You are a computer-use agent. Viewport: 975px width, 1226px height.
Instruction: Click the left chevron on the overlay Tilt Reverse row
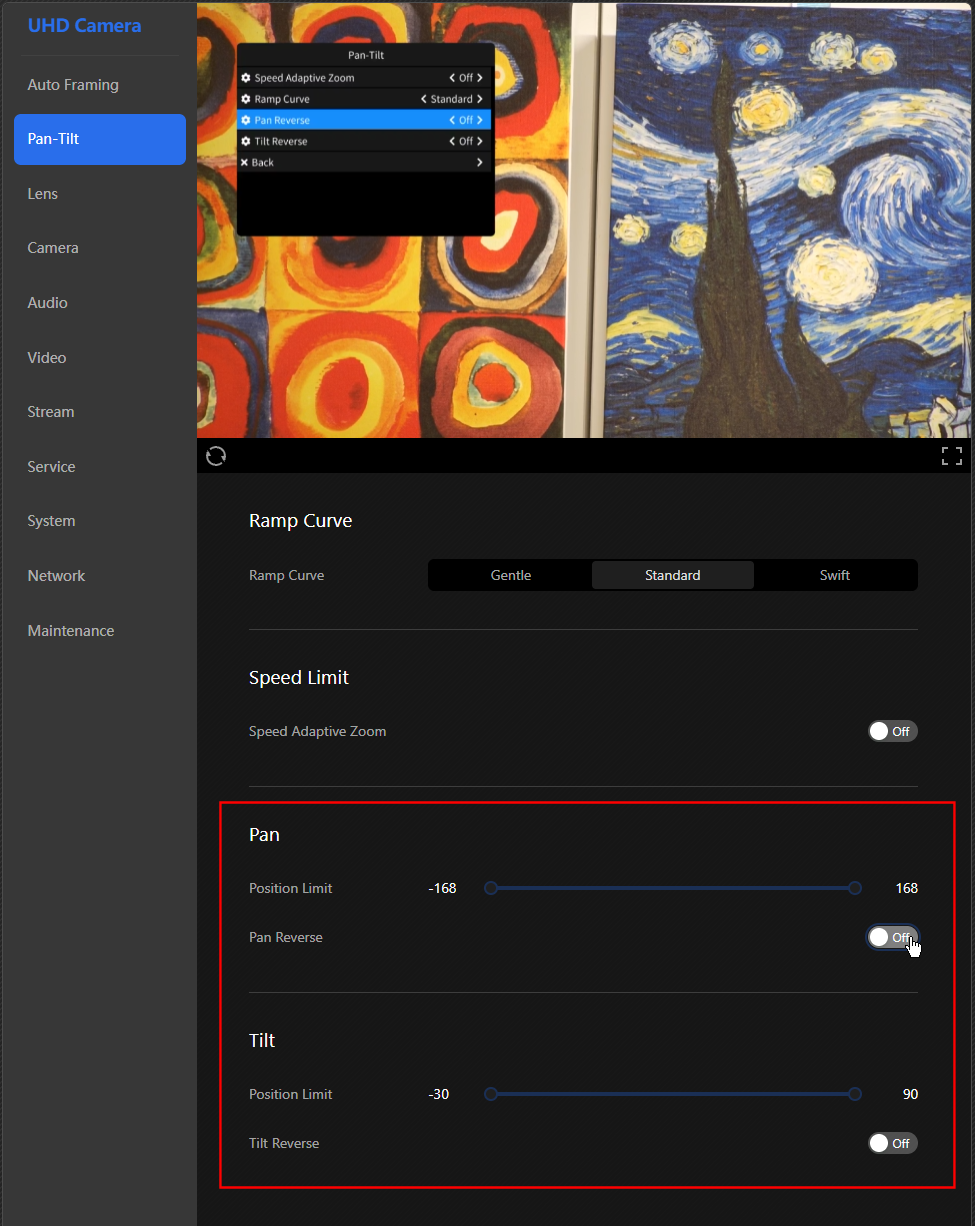coord(452,141)
